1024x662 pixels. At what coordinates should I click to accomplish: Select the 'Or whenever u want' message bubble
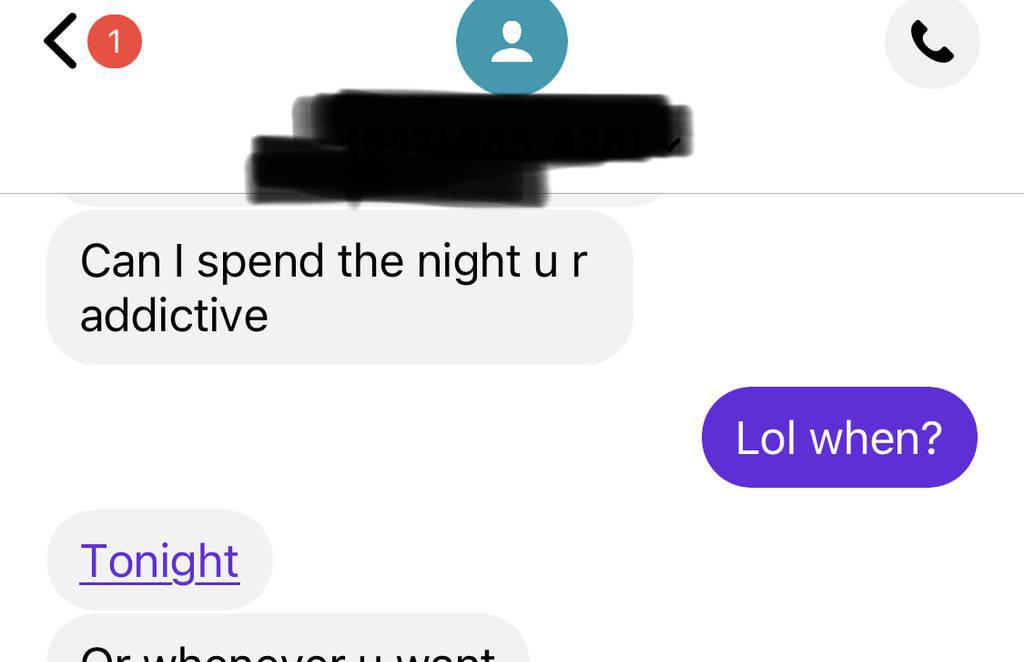pos(288,638)
